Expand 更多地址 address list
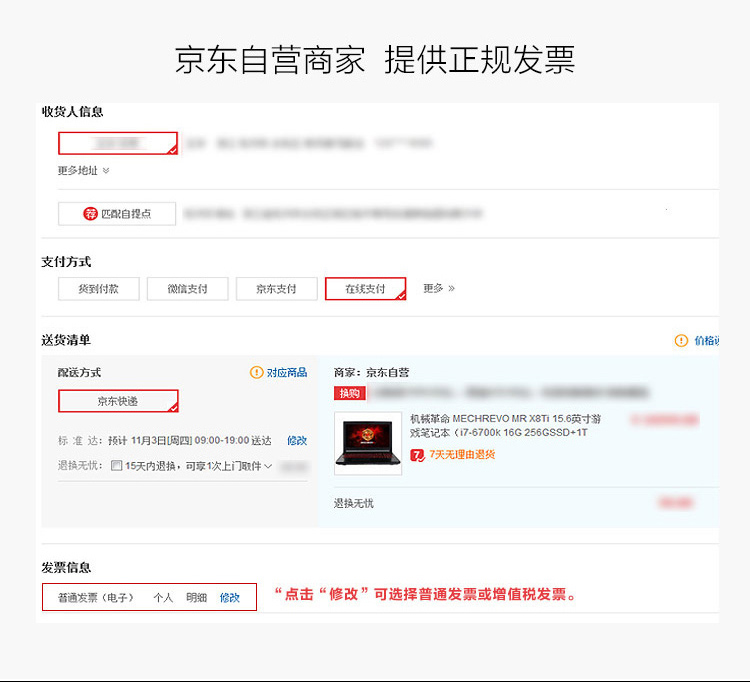The height and width of the screenshot is (682, 750). click(x=84, y=171)
